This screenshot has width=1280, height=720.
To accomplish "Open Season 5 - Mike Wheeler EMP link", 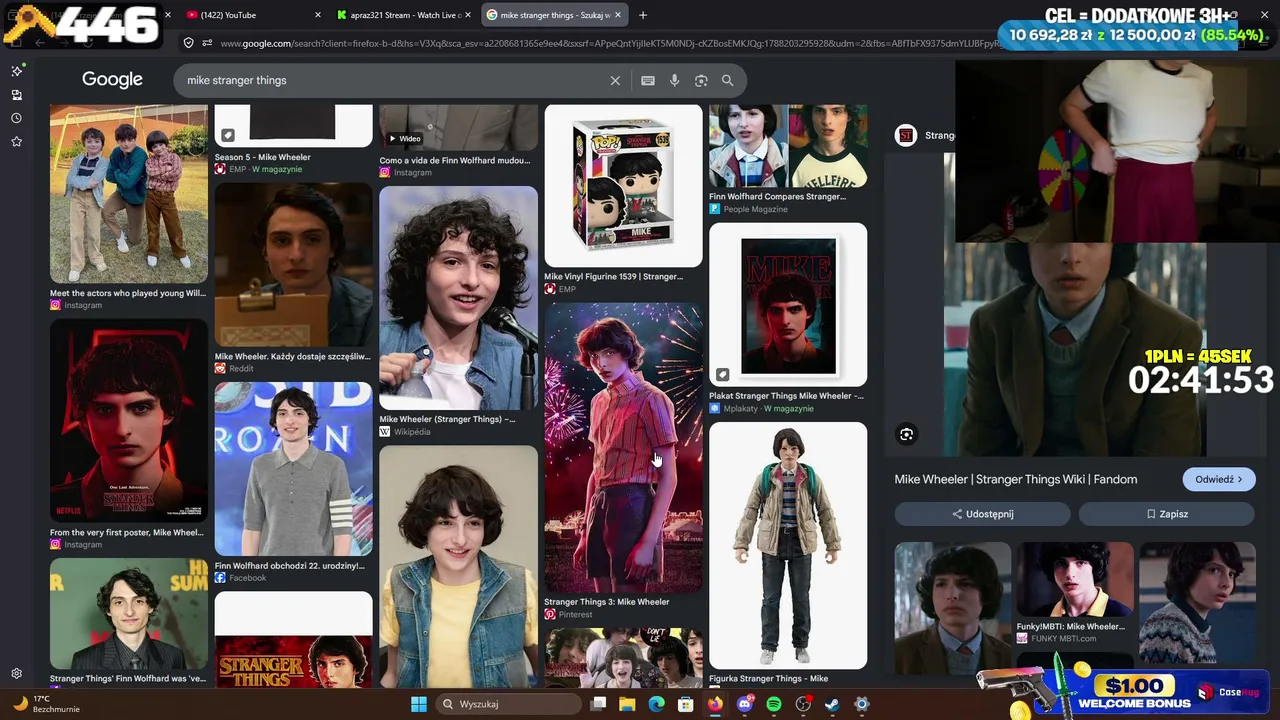I will 263,157.
